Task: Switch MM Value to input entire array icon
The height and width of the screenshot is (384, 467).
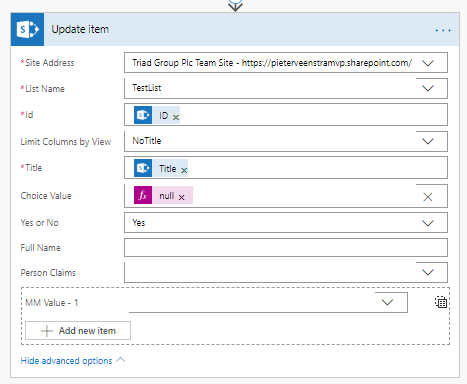Action: (x=441, y=302)
